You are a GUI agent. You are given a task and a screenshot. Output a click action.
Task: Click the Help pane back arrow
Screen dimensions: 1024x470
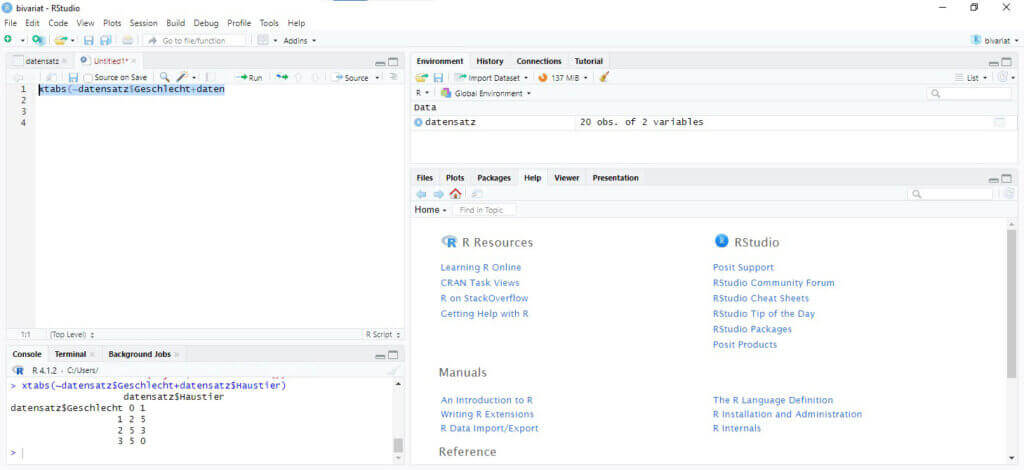coord(421,194)
